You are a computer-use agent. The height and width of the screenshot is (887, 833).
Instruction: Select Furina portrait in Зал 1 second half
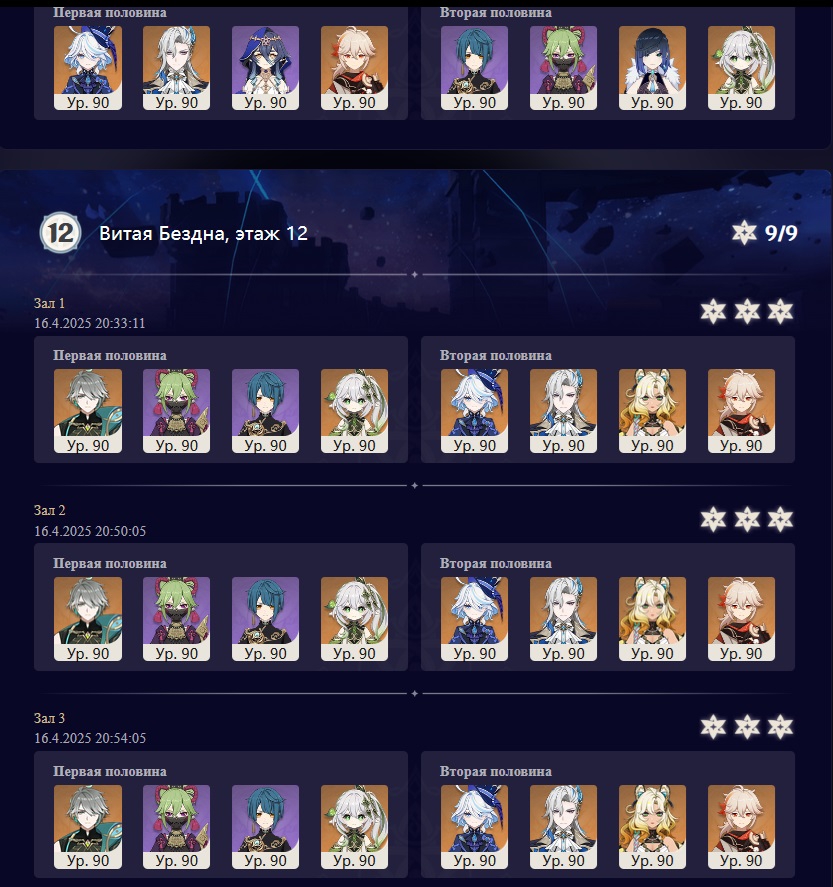(x=474, y=411)
